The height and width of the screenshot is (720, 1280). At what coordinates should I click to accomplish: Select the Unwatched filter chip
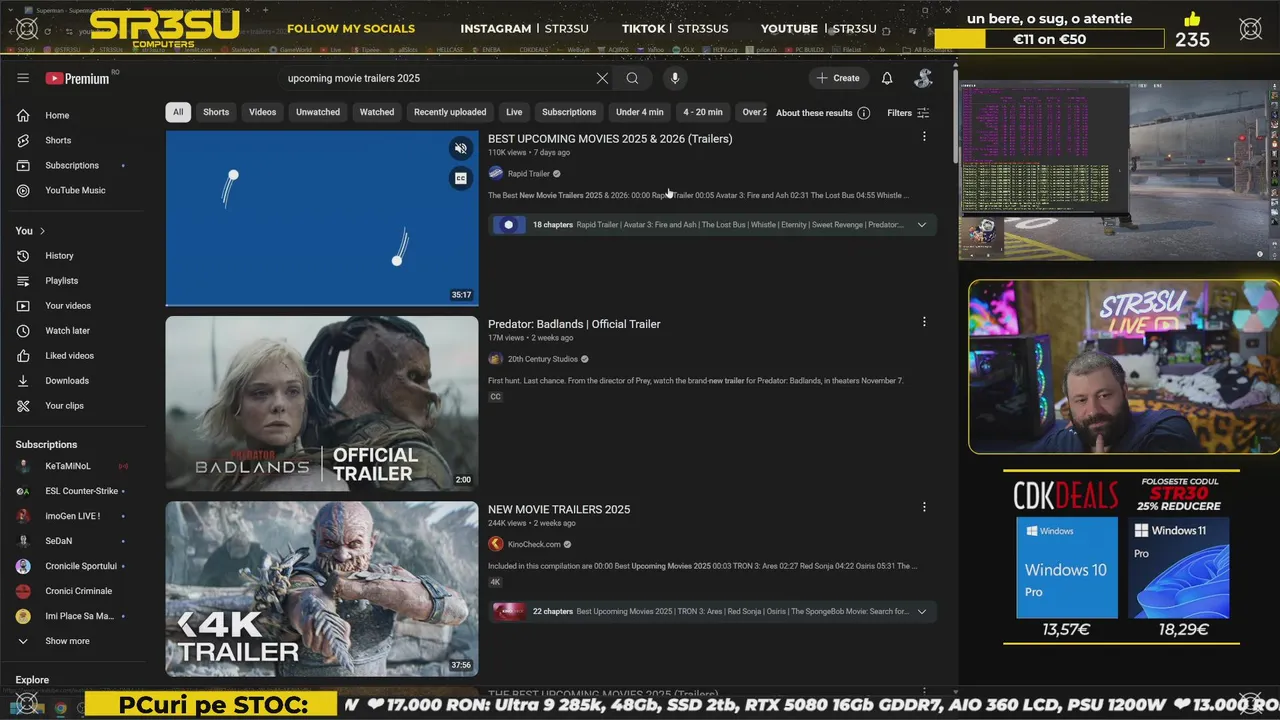tap(318, 112)
